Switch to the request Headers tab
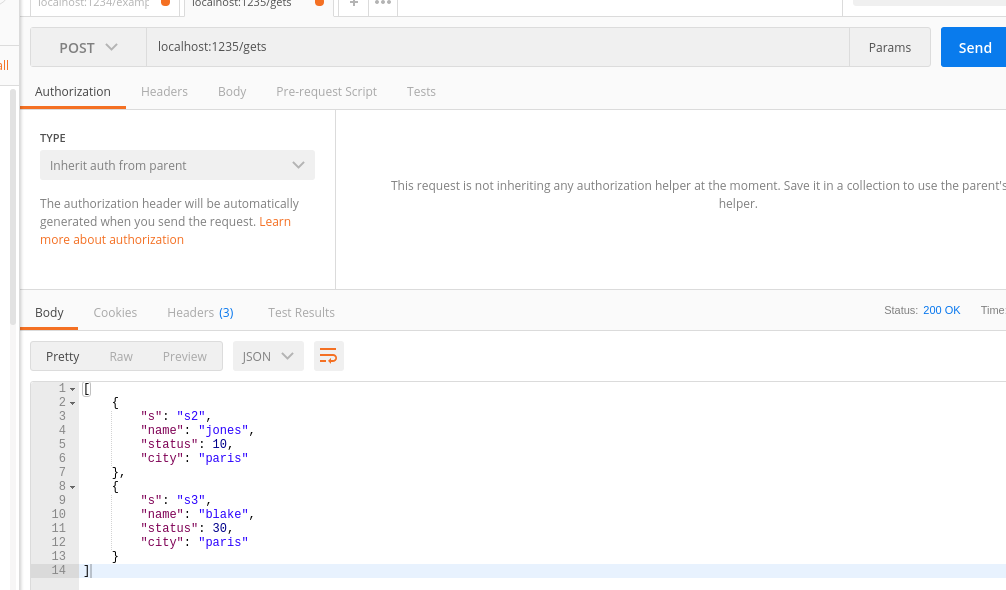The width and height of the screenshot is (1006, 590). point(164,92)
